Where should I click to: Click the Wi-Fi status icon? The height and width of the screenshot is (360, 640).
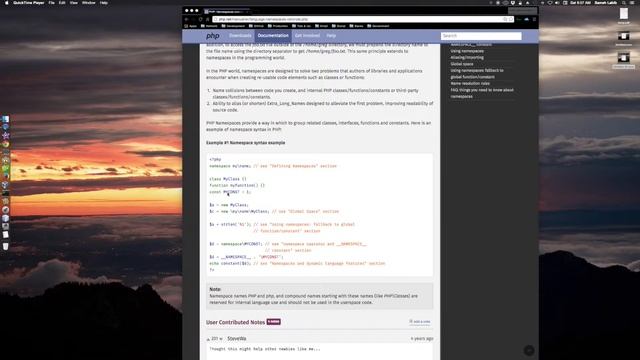click(549, 3)
